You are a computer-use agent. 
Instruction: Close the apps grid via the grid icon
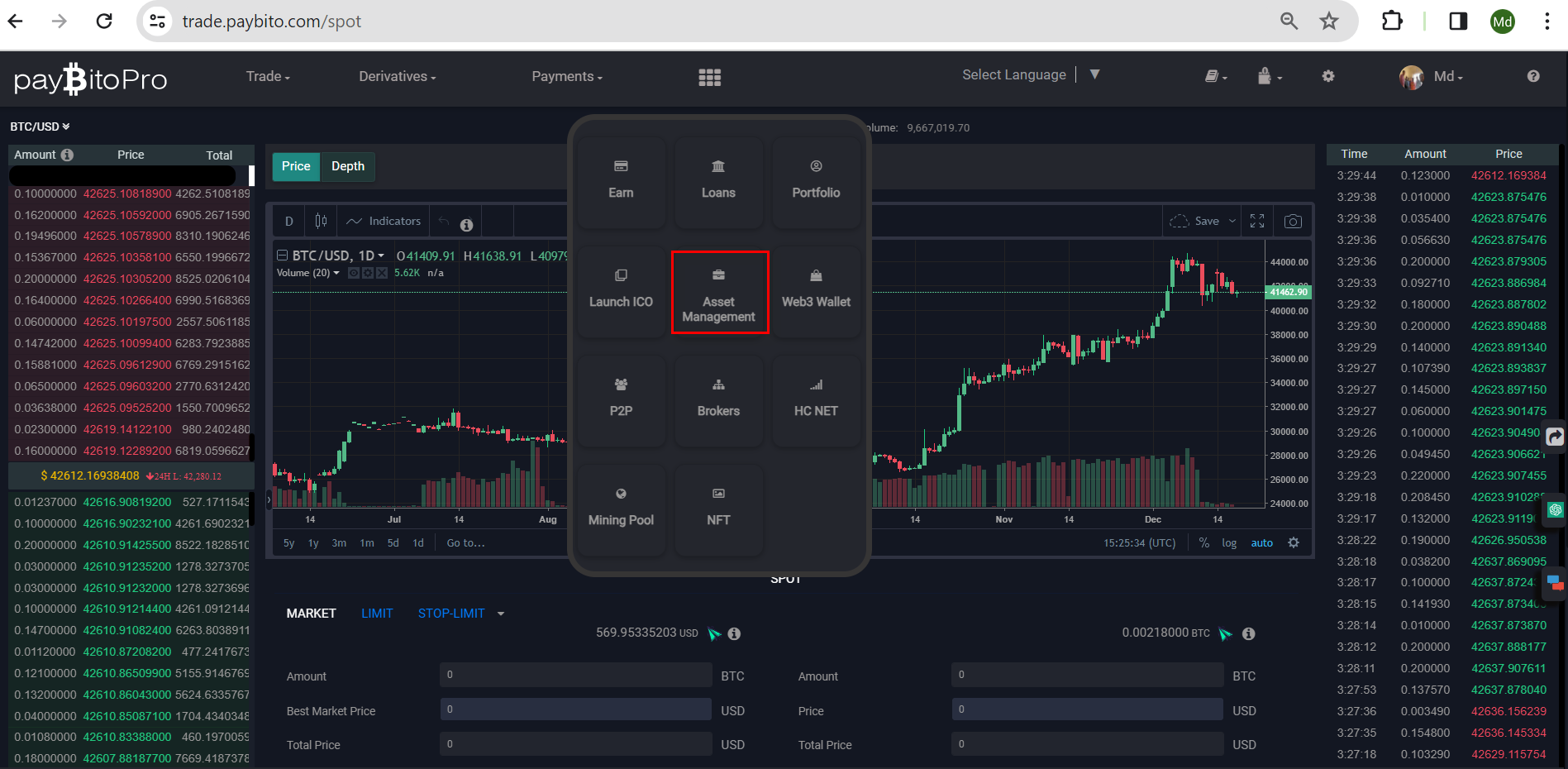click(x=709, y=77)
